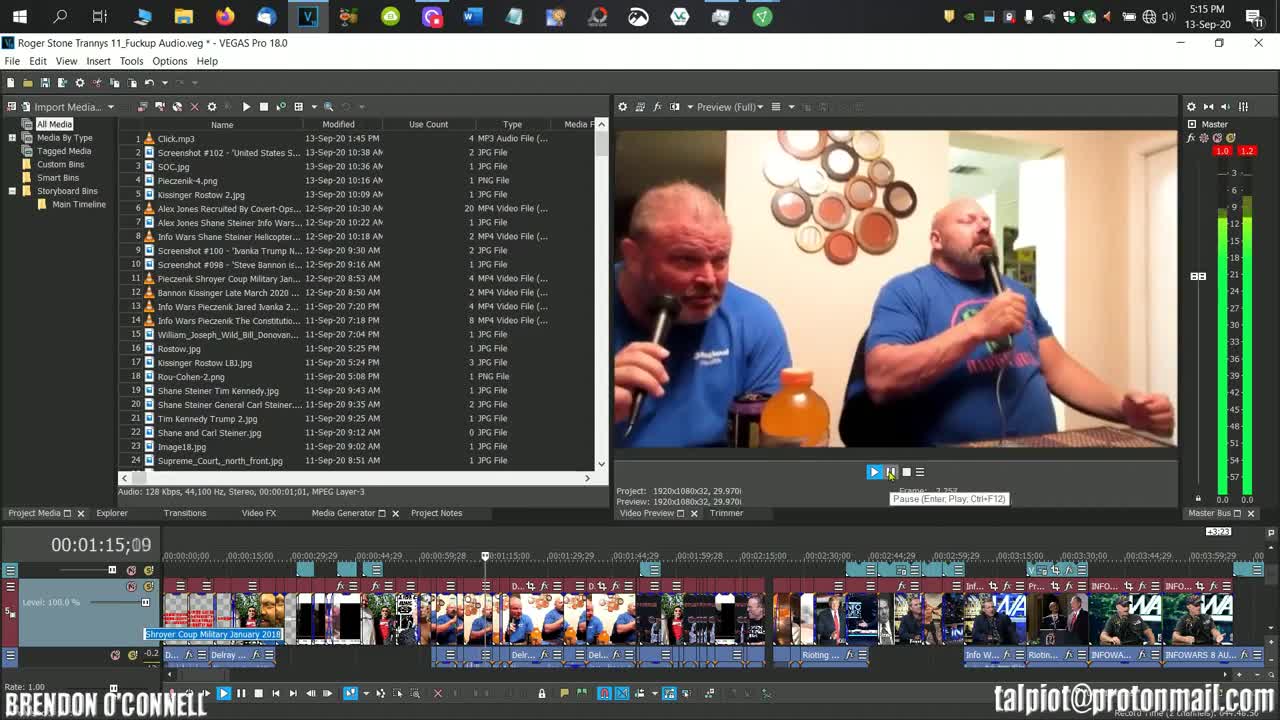Screen dimensions: 1280x720
Task: Remove selected media with red X icon
Action: point(194,107)
